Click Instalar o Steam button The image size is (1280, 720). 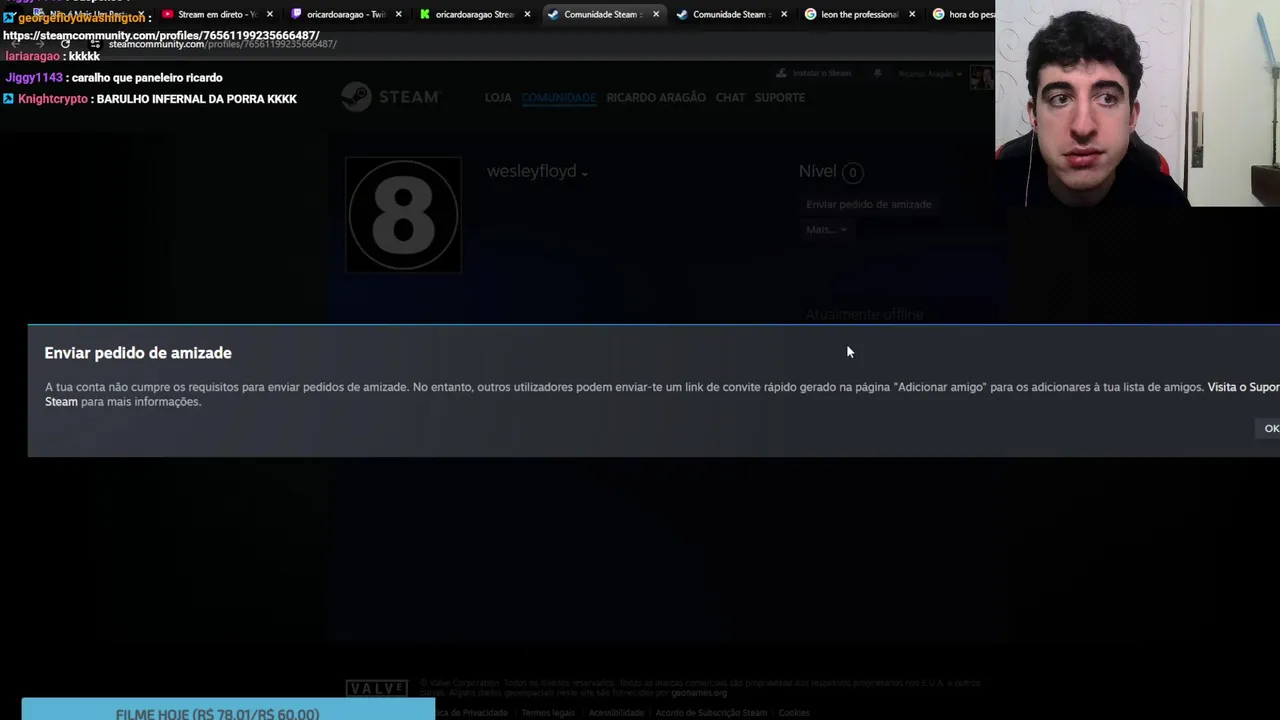click(814, 73)
